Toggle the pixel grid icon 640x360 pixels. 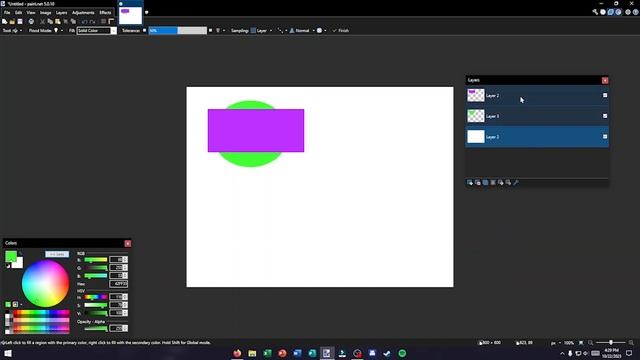(x=104, y=21)
